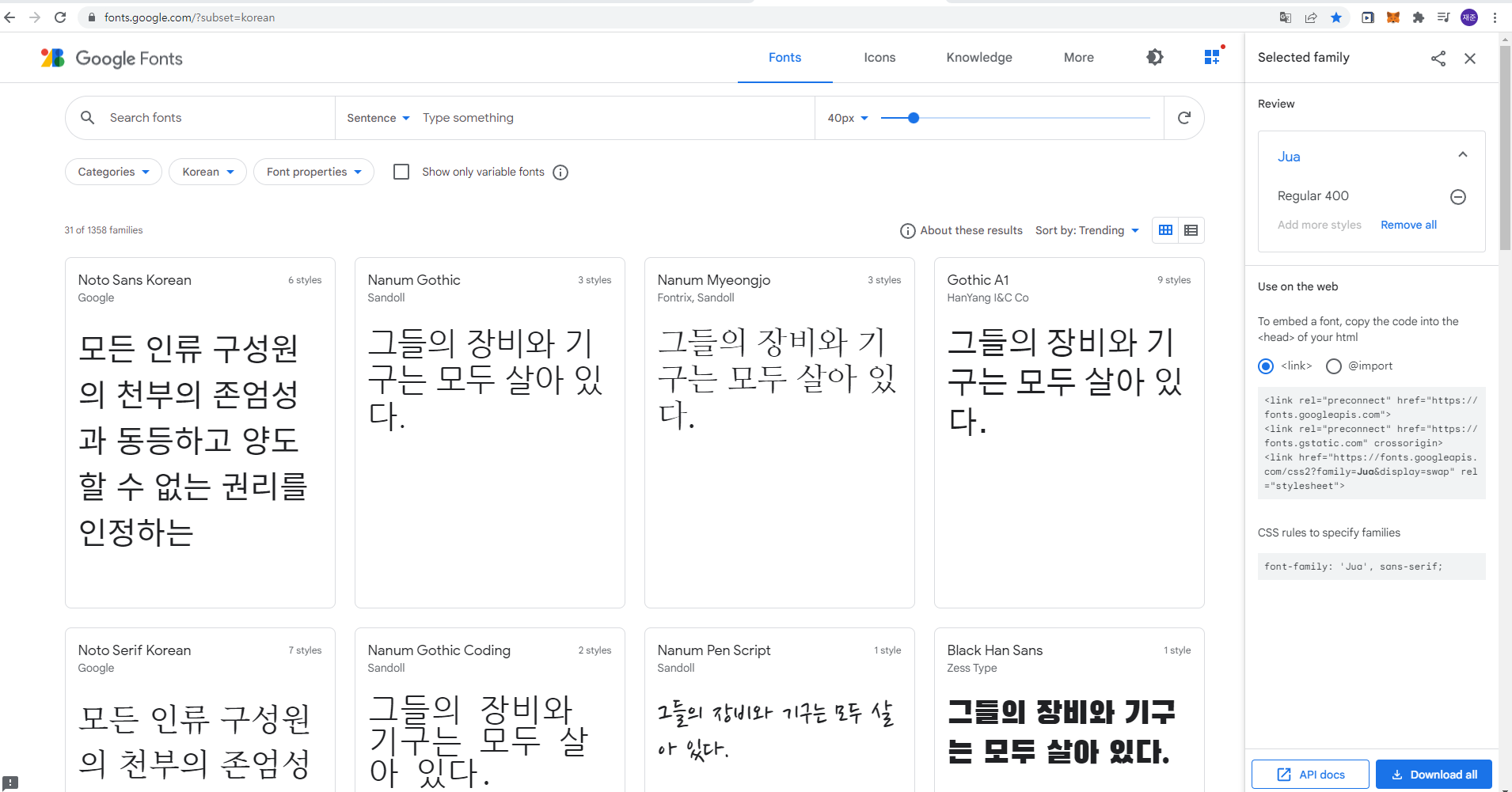Open the translate page icon
Image resolution: width=1512 pixels, height=792 pixels.
pos(1286,17)
